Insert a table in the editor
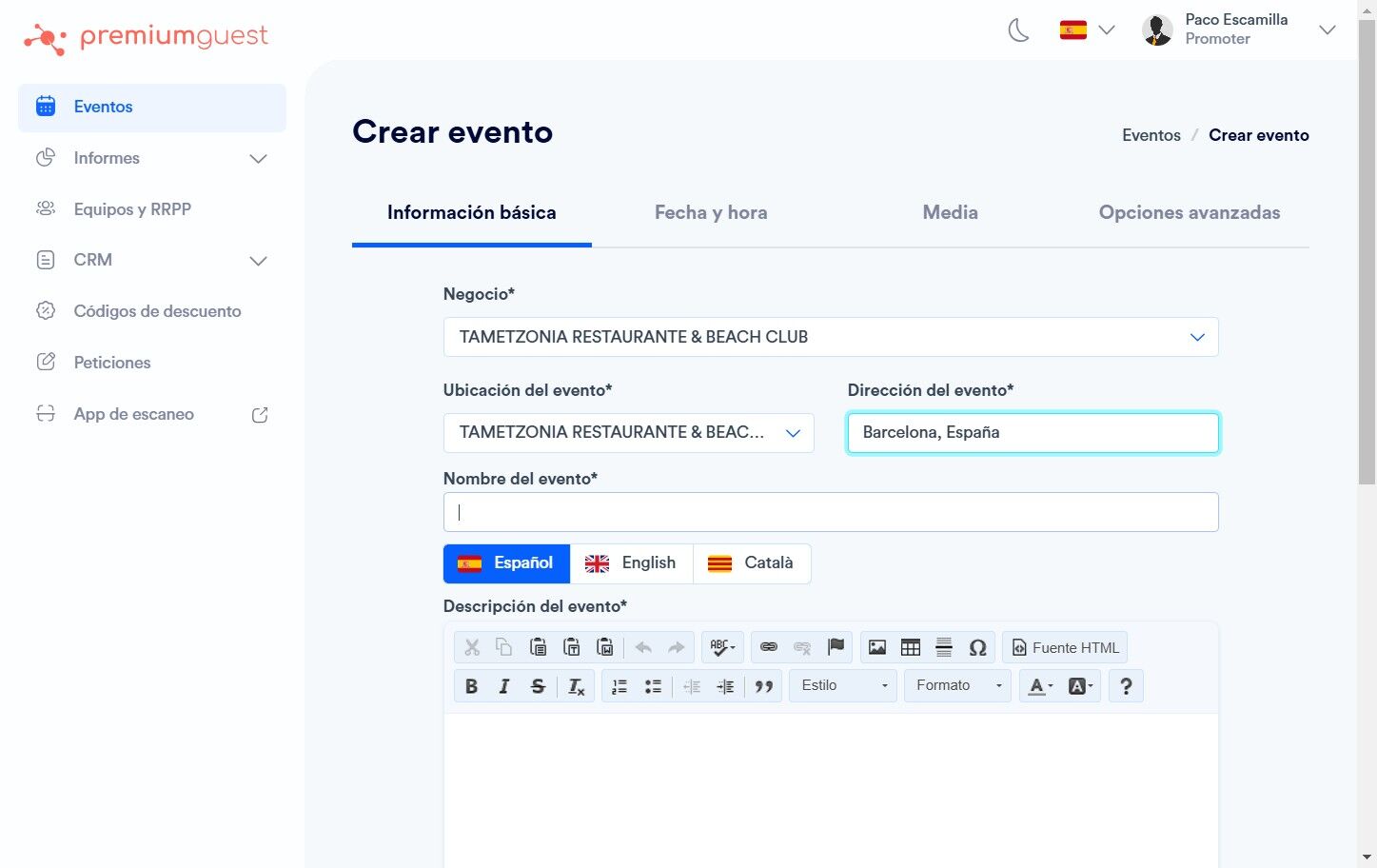 tap(911, 647)
